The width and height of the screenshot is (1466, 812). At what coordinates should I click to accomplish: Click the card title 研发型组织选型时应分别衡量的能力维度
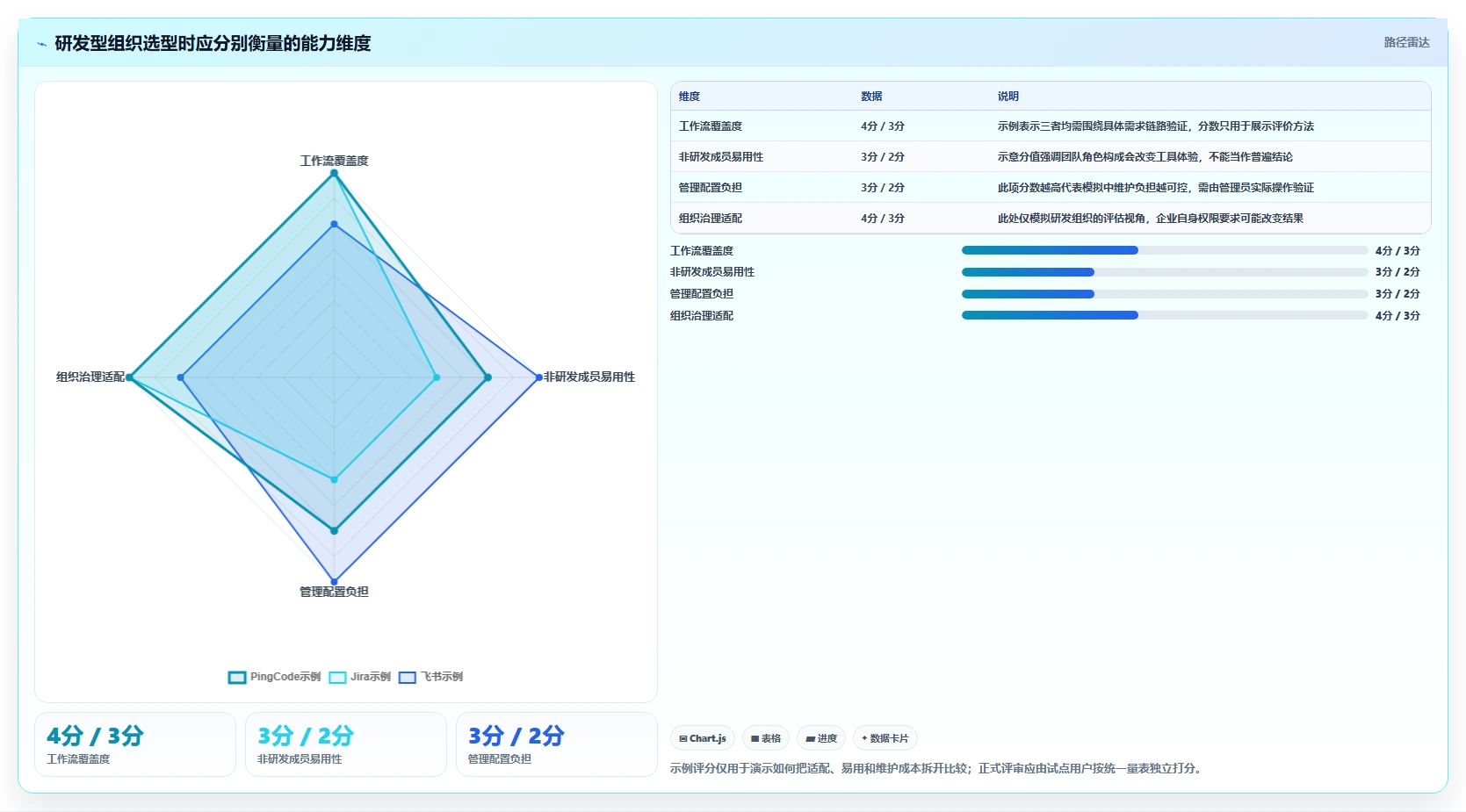click(213, 43)
